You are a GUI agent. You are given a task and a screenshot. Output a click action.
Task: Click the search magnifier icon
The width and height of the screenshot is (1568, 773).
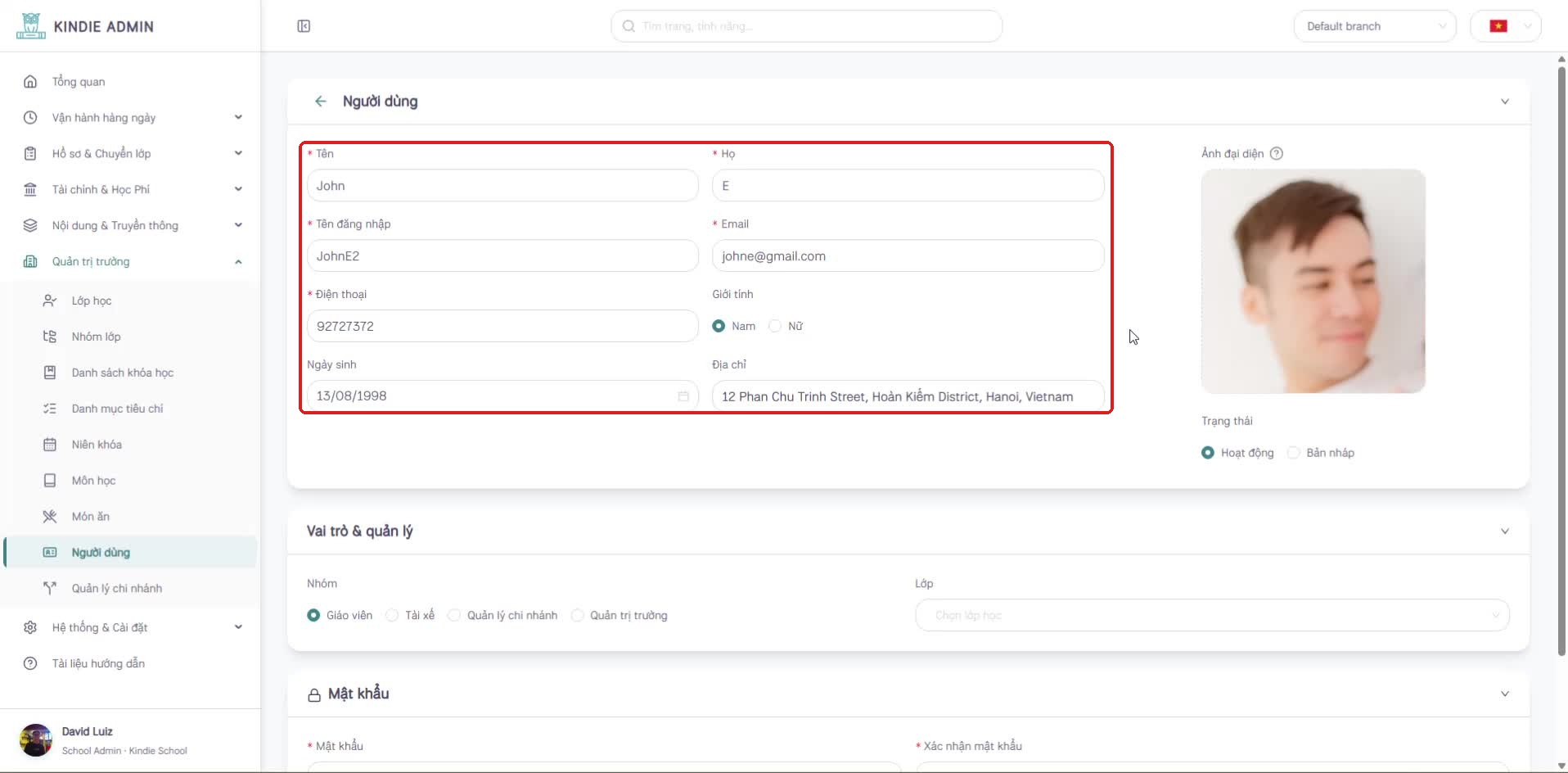point(629,26)
